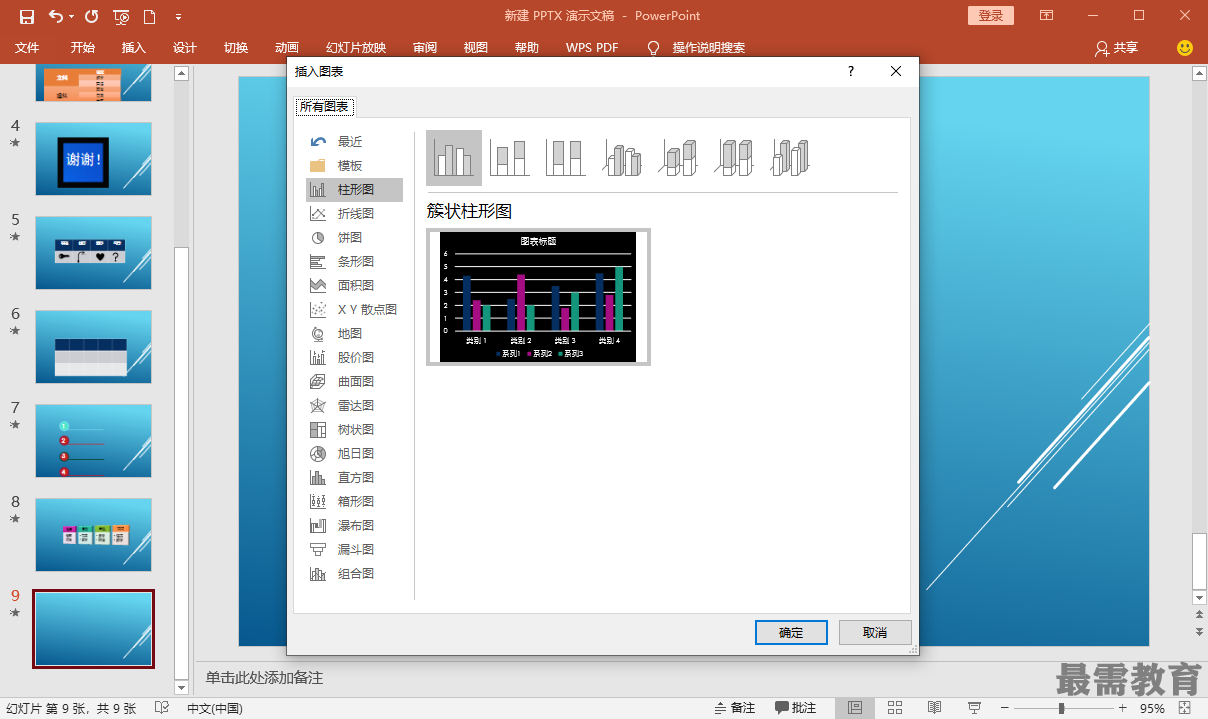Image resolution: width=1208 pixels, height=719 pixels.
Task: Open the 幻灯片放映 slide show tab
Action: [356, 48]
